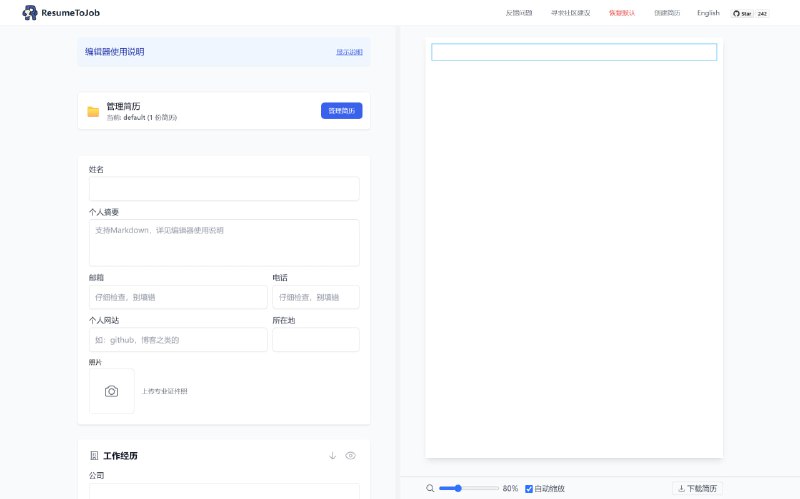Click the camera icon to upload photo
800x499 pixels.
[111, 391]
